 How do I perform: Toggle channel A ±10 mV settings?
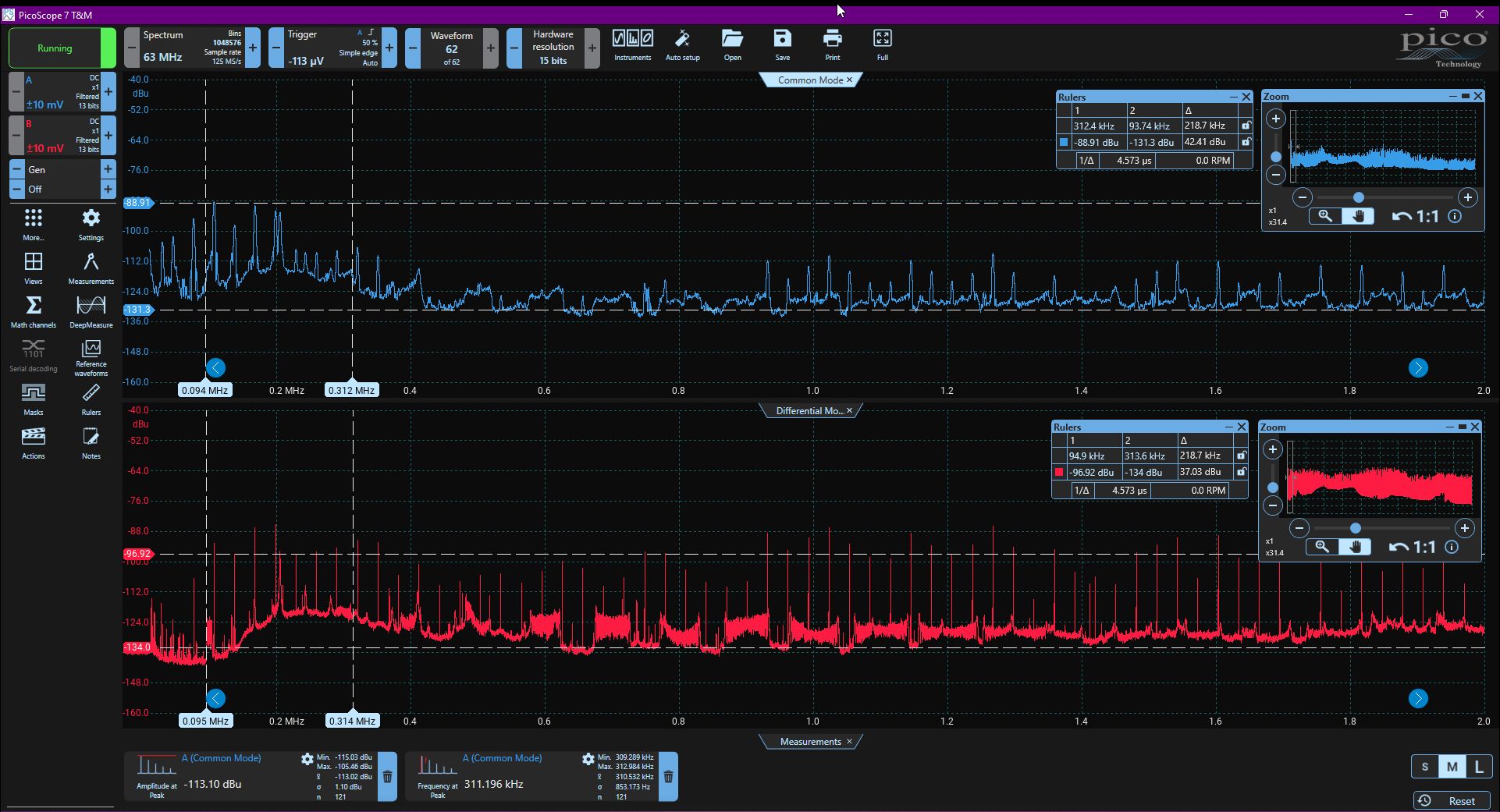(x=62, y=92)
